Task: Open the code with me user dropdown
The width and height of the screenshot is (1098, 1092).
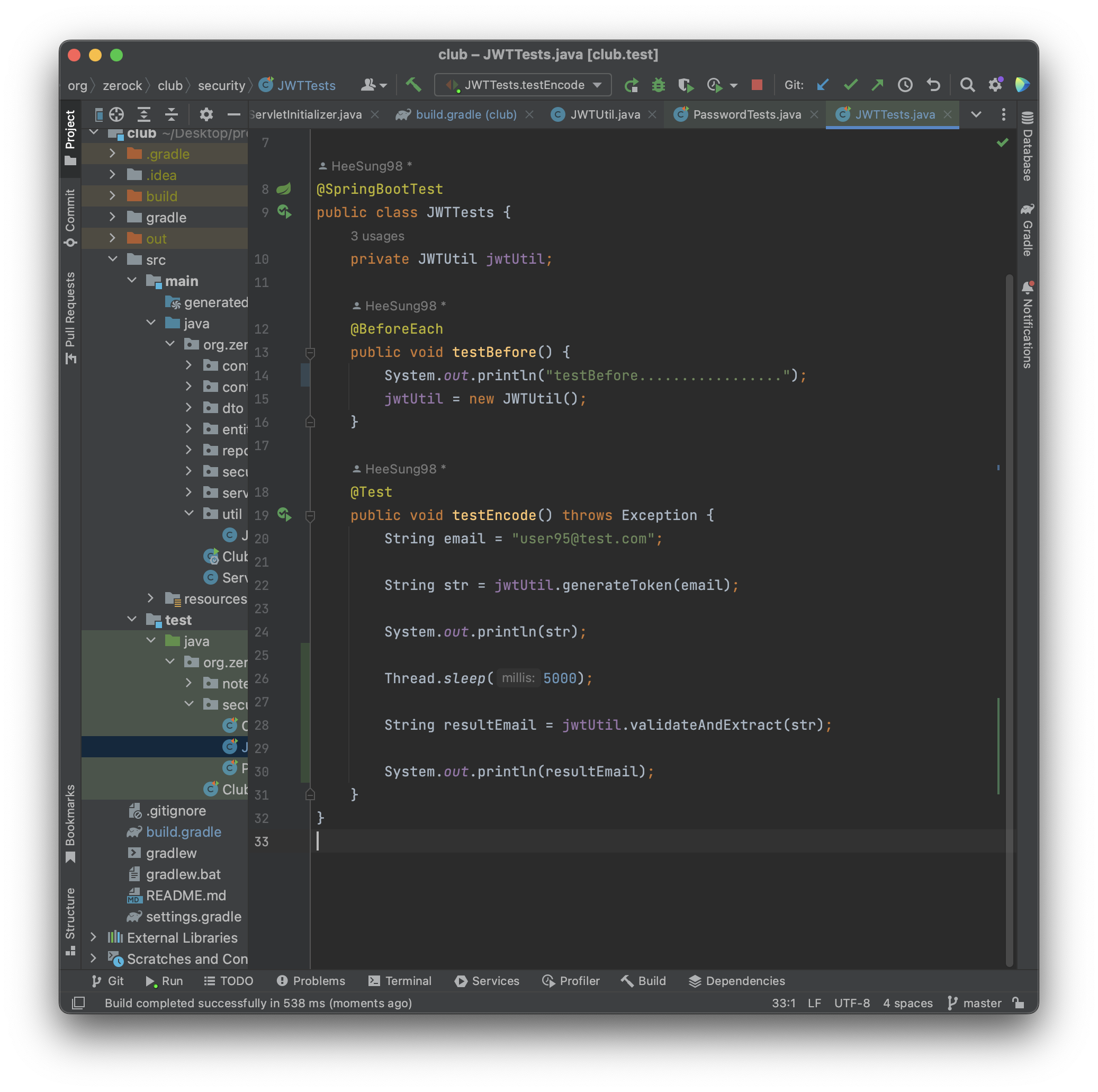Action: [374, 85]
